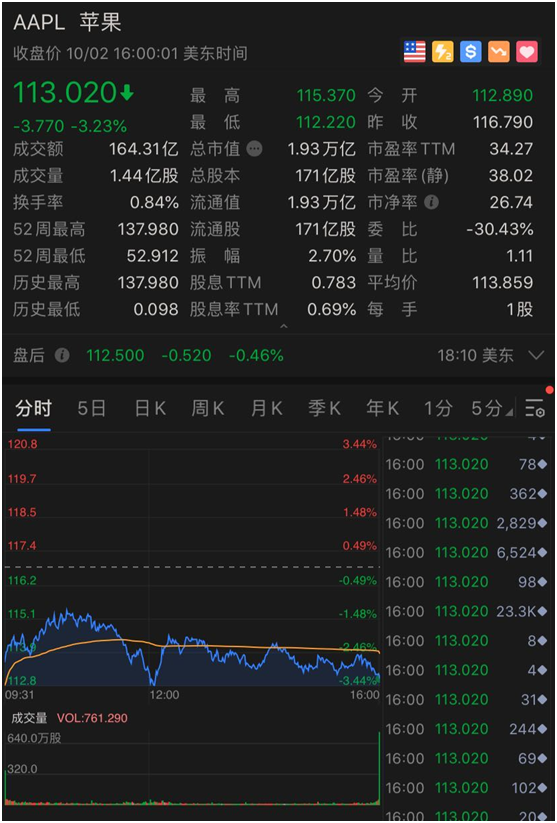Tap the 3.44% percent axis label
Image resolution: width=557 pixels, height=823 pixels.
[360, 445]
